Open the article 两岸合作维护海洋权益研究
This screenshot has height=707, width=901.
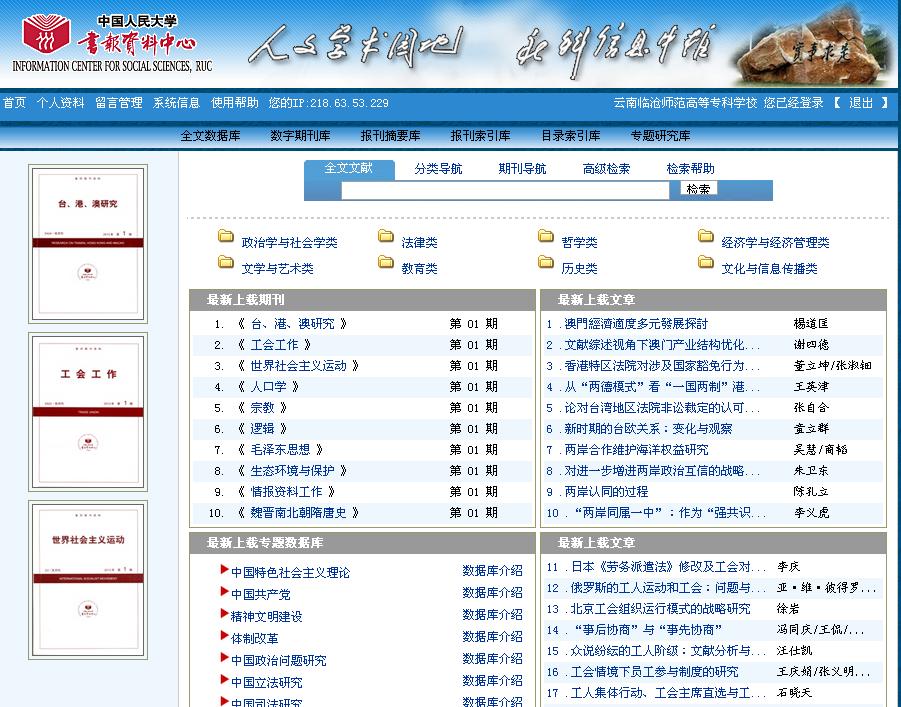pos(636,450)
